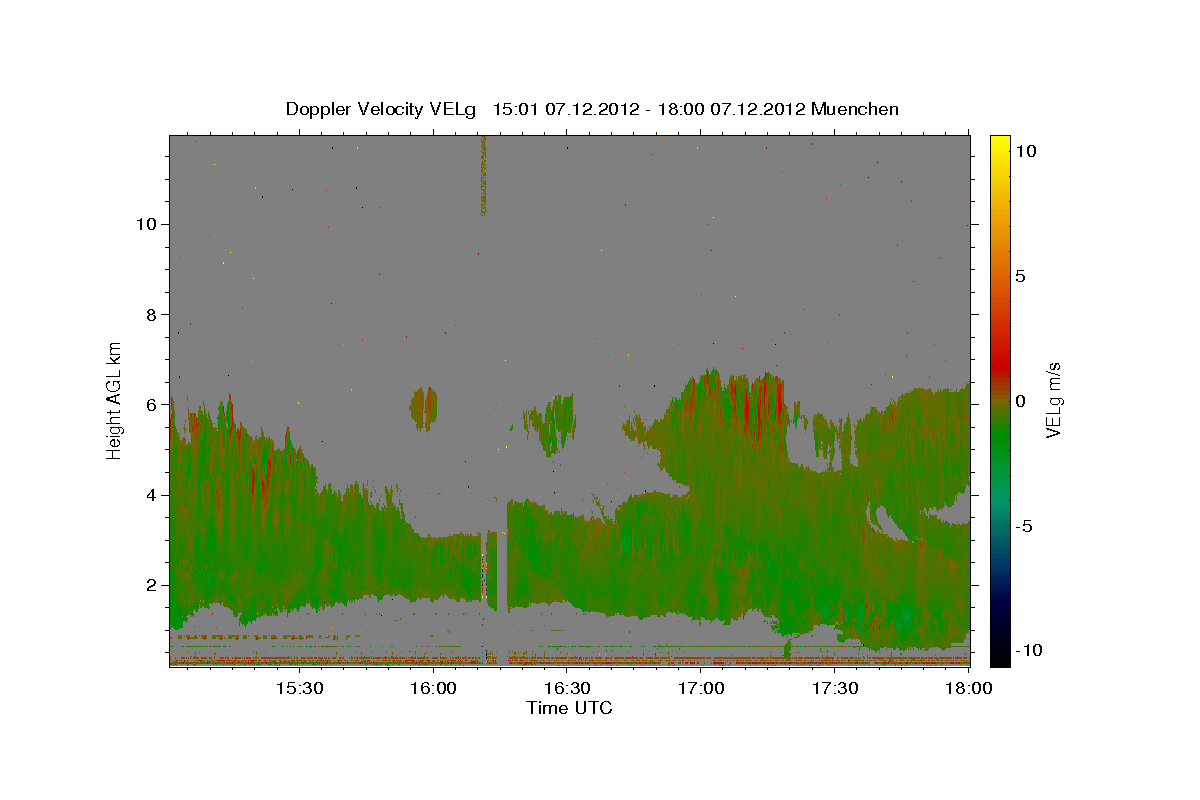Click the 16:00 time tick label
Viewport: 1200px width, 800px height.
[433, 689]
